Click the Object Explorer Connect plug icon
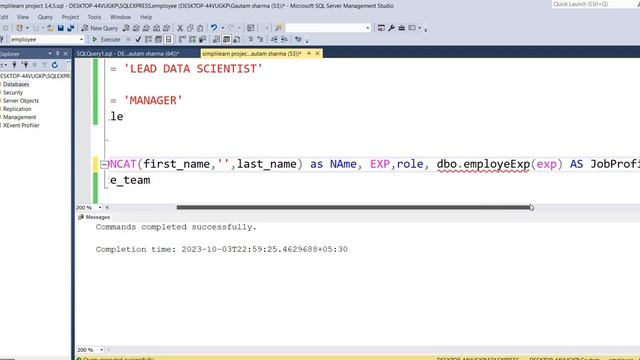The image size is (640, 360). [15, 65]
